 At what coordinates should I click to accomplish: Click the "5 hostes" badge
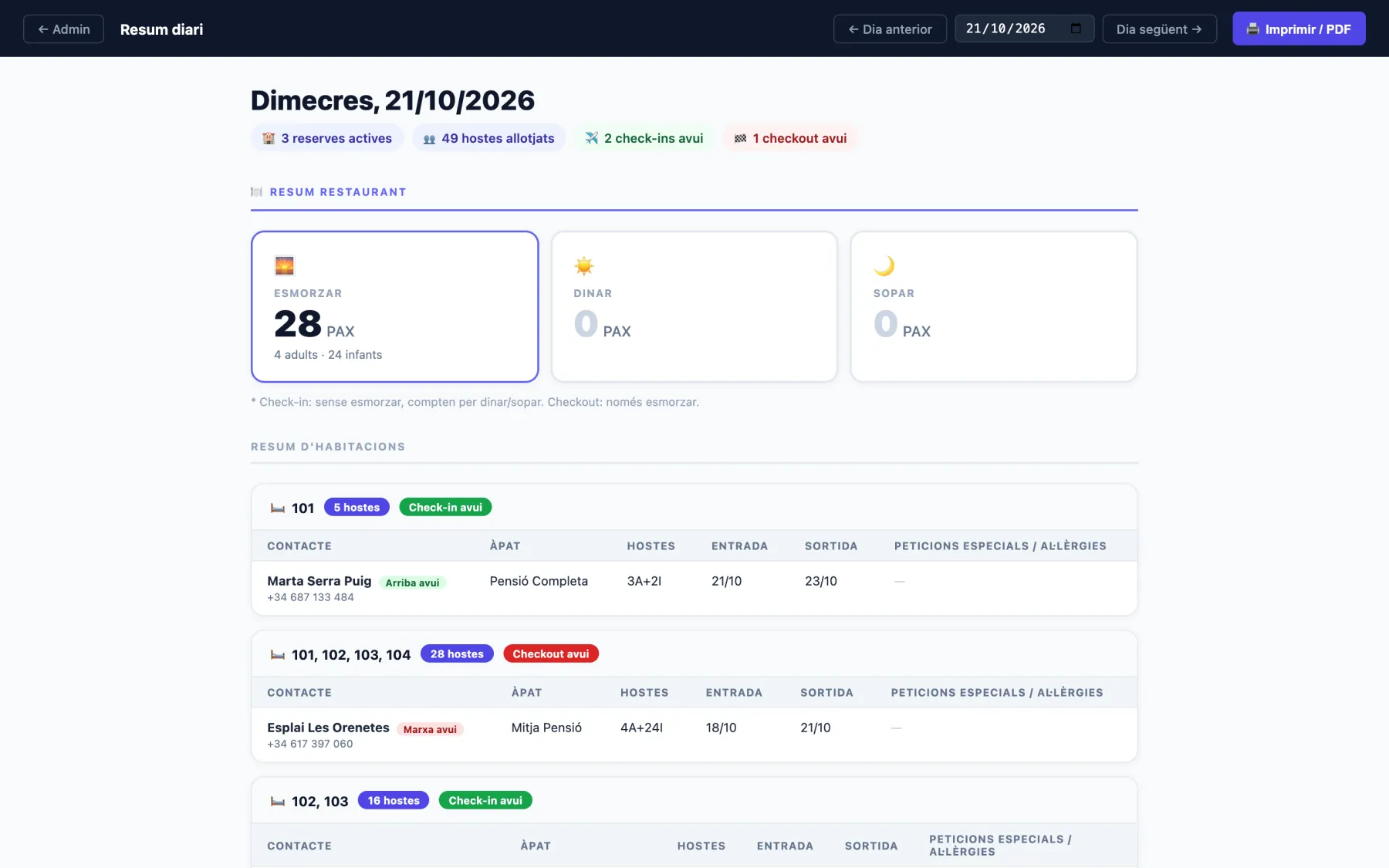coord(357,507)
